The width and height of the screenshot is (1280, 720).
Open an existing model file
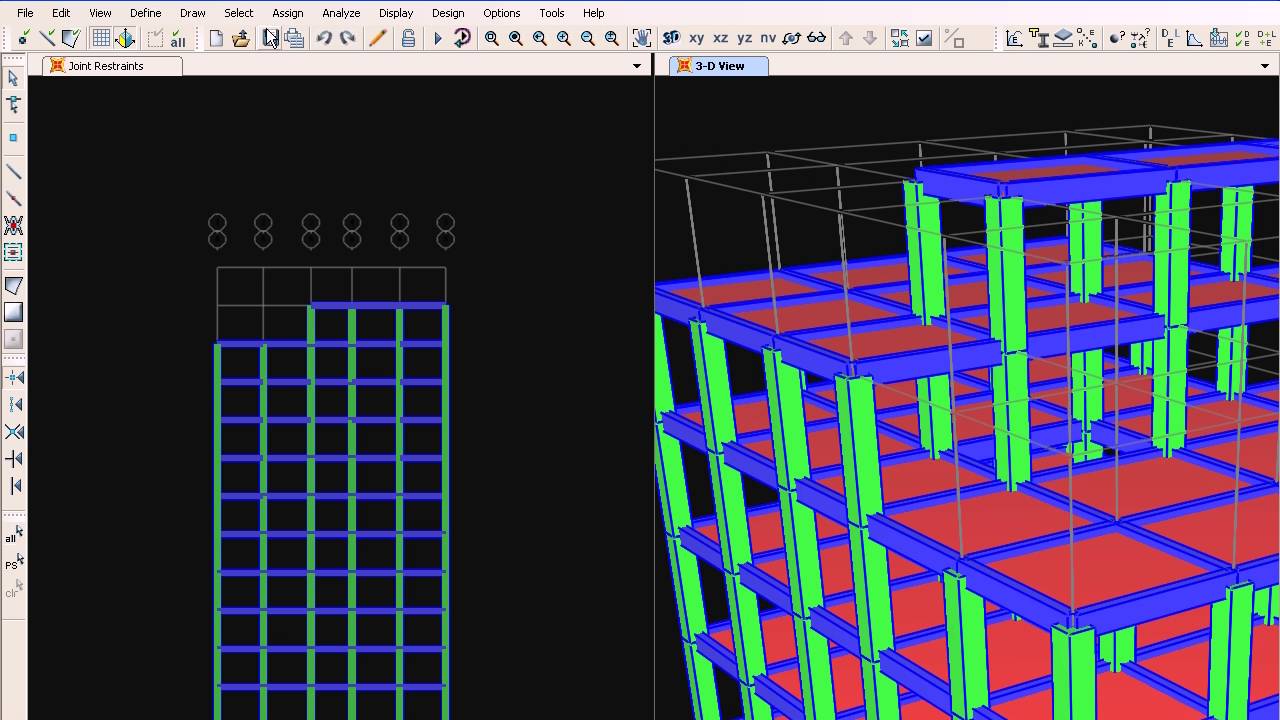point(241,38)
